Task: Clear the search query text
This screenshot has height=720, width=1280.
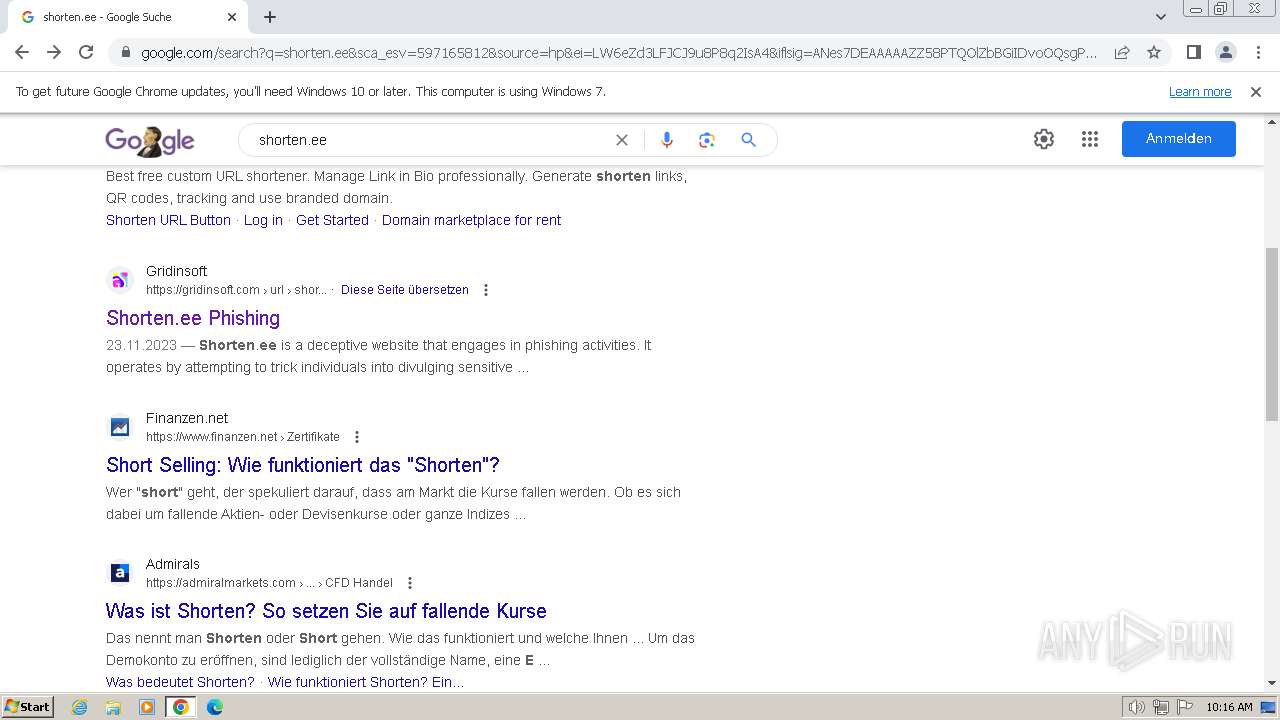Action: click(622, 140)
